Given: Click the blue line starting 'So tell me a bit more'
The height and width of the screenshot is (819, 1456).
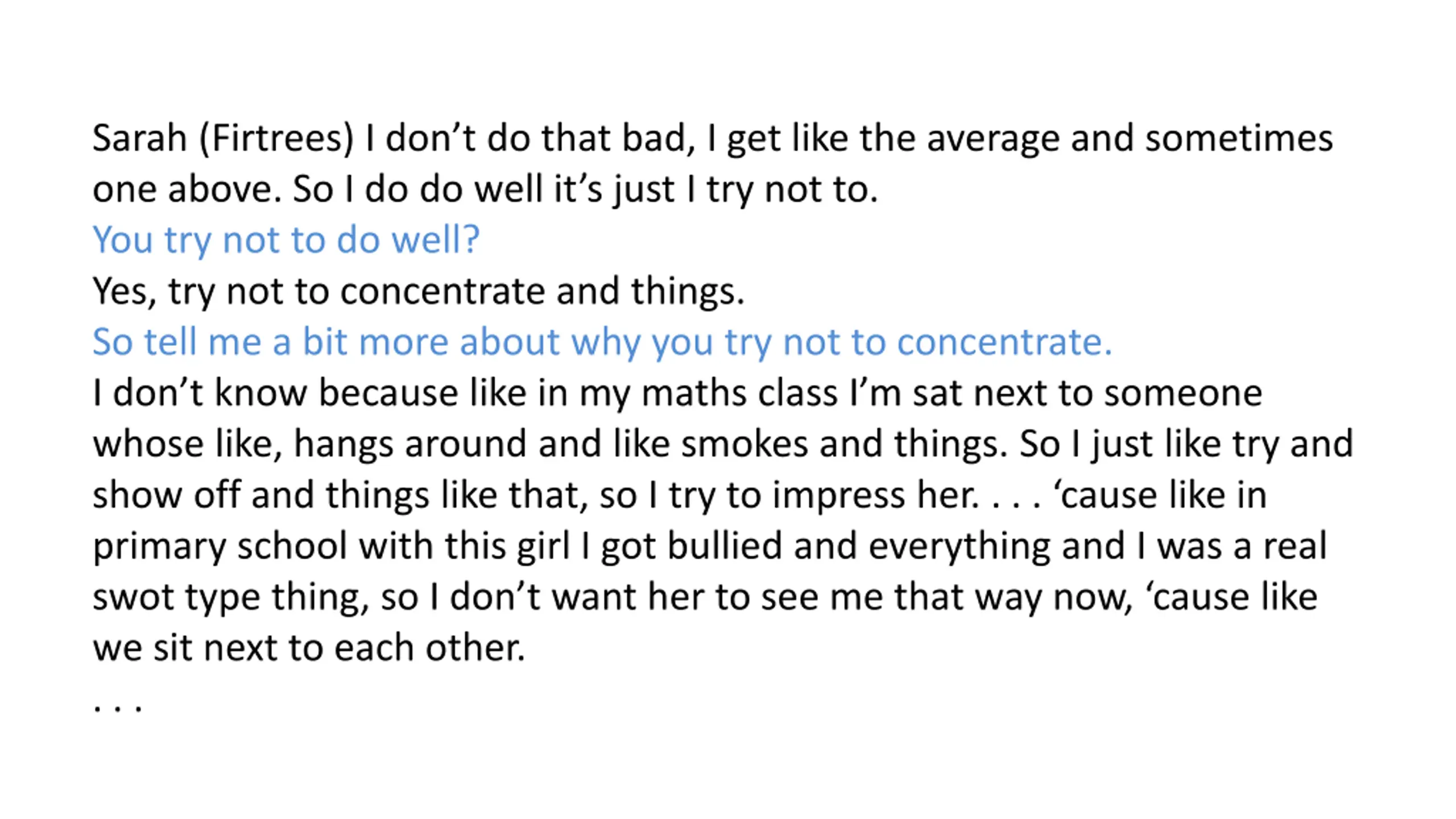Looking at the screenshot, I should (x=602, y=342).
